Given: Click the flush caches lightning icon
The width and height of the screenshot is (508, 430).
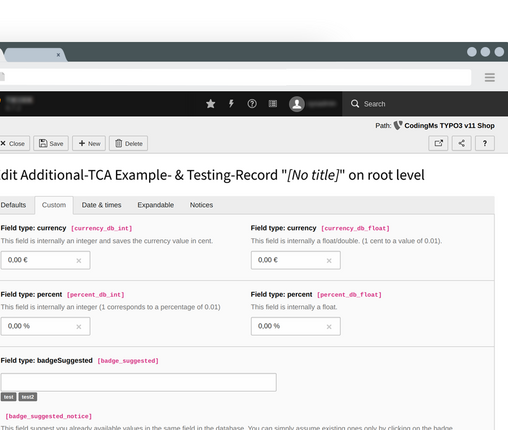Looking at the screenshot, I should click(231, 104).
